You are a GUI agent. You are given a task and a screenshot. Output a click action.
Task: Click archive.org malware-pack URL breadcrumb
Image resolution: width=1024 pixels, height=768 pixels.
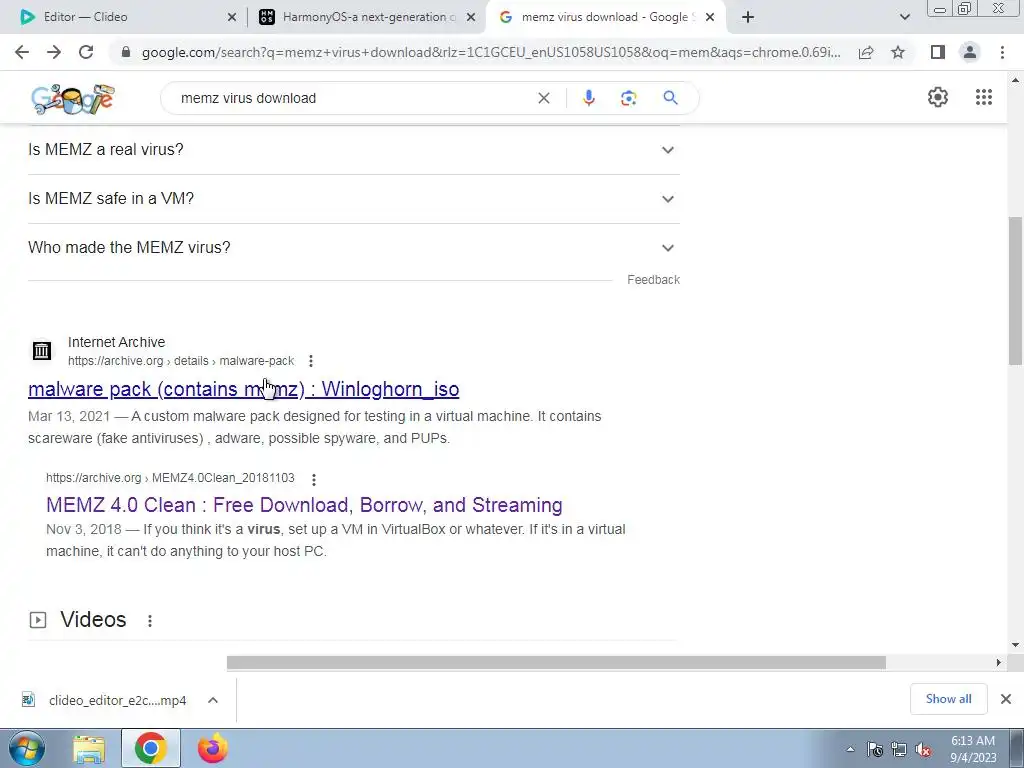point(181,360)
